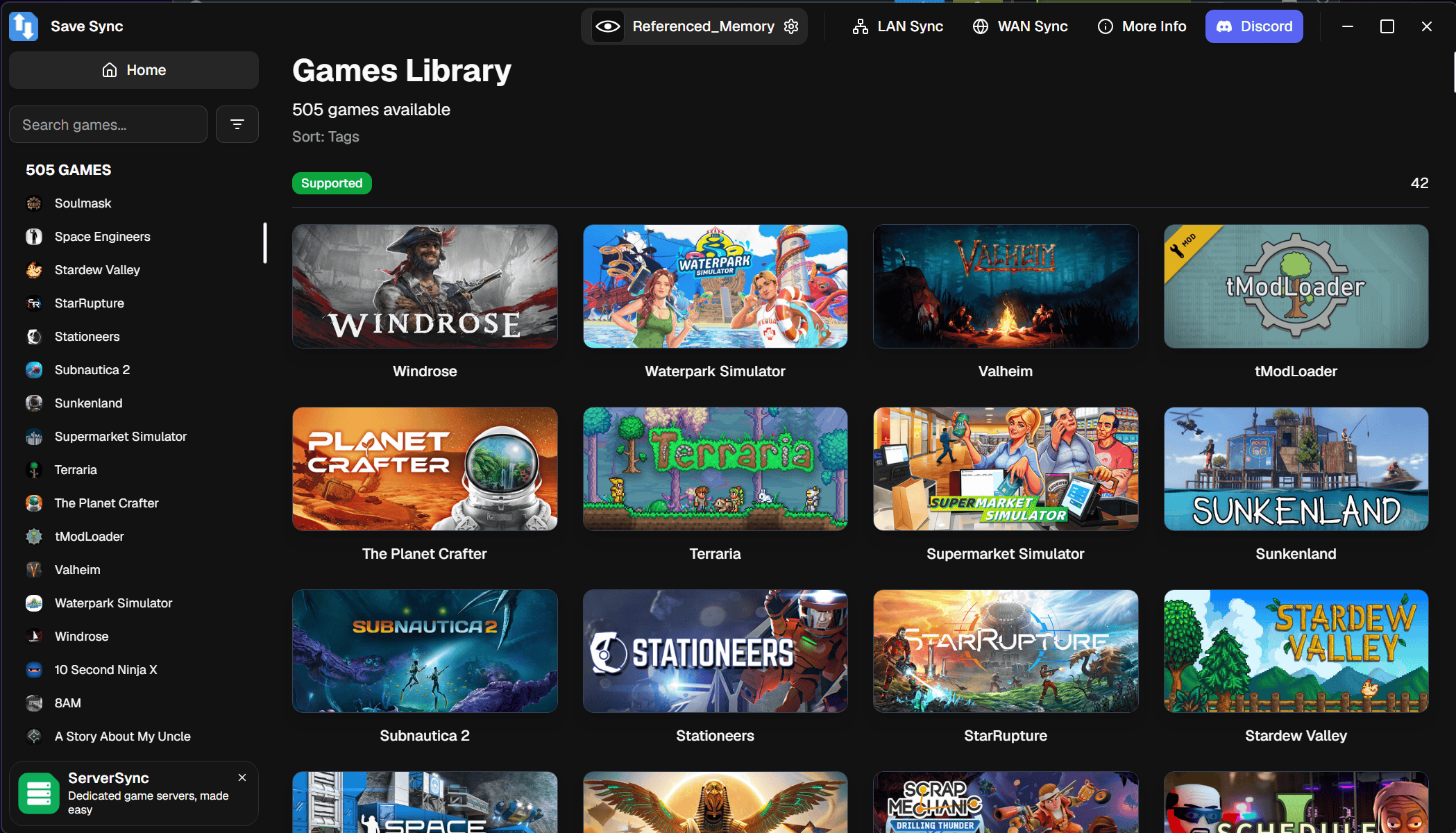This screenshot has height=833, width=1456.
Task: Open the ServerSync promo title
Action: [108, 778]
